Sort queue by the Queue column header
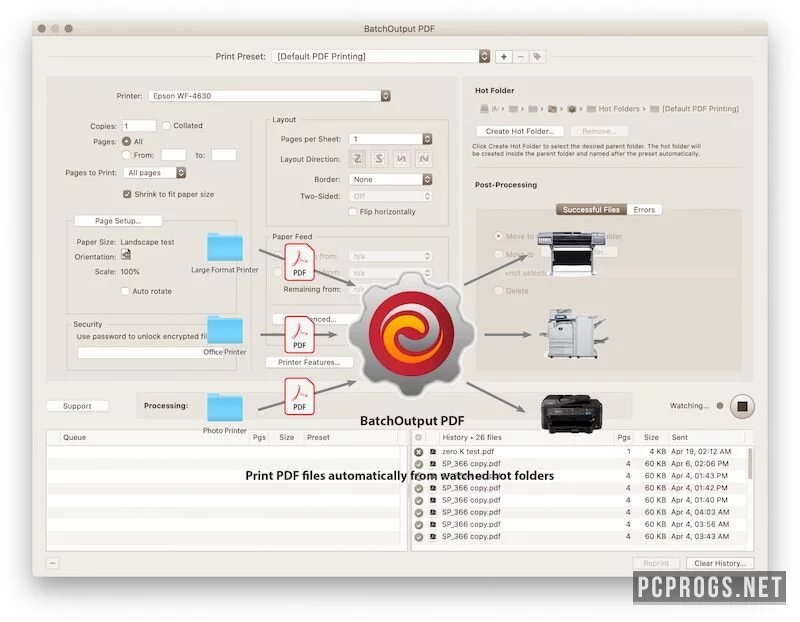Screen dimensions: 800x622 pyautogui.click(x=74, y=437)
